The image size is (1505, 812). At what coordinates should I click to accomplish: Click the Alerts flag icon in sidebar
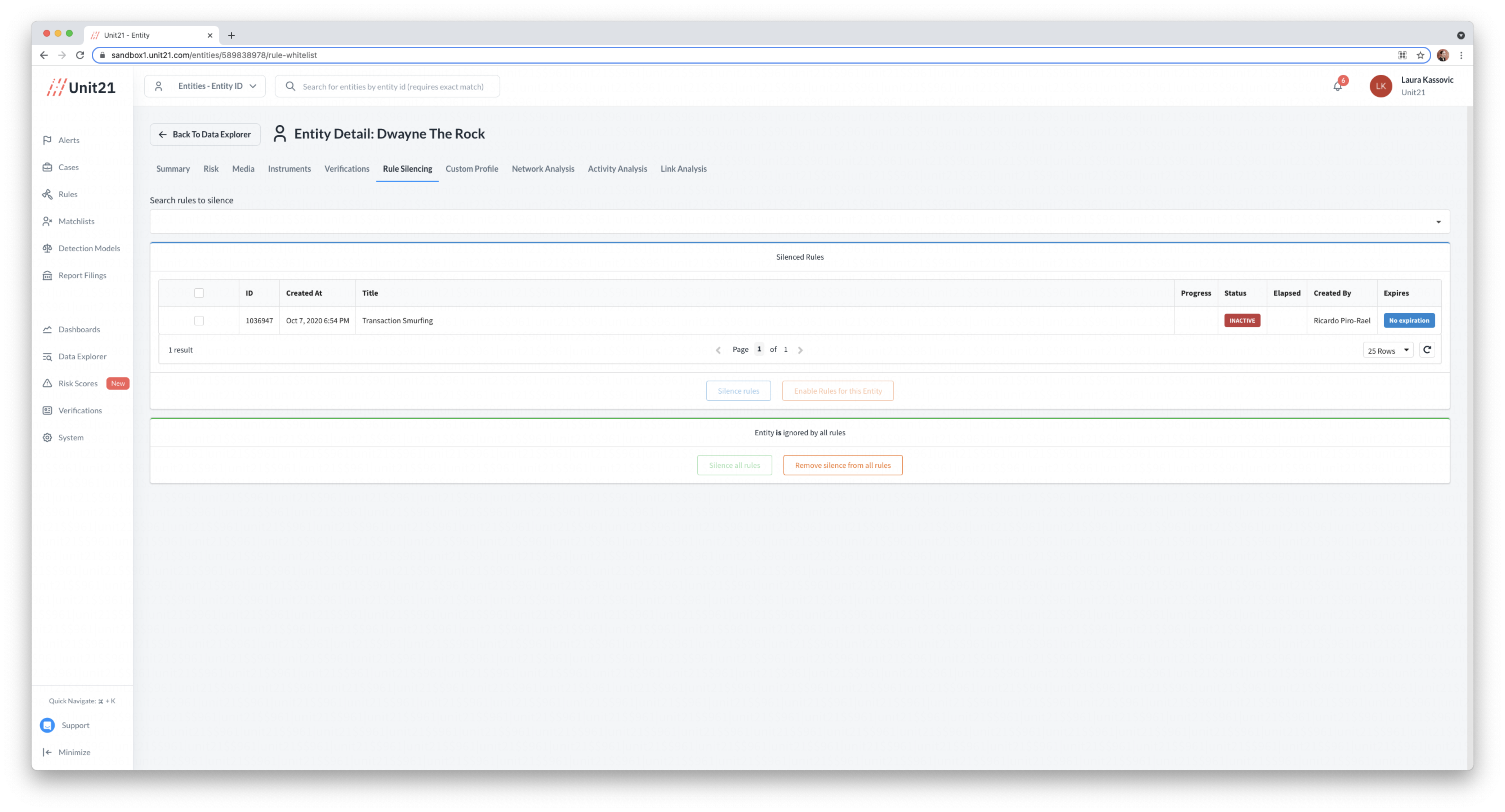(47, 140)
